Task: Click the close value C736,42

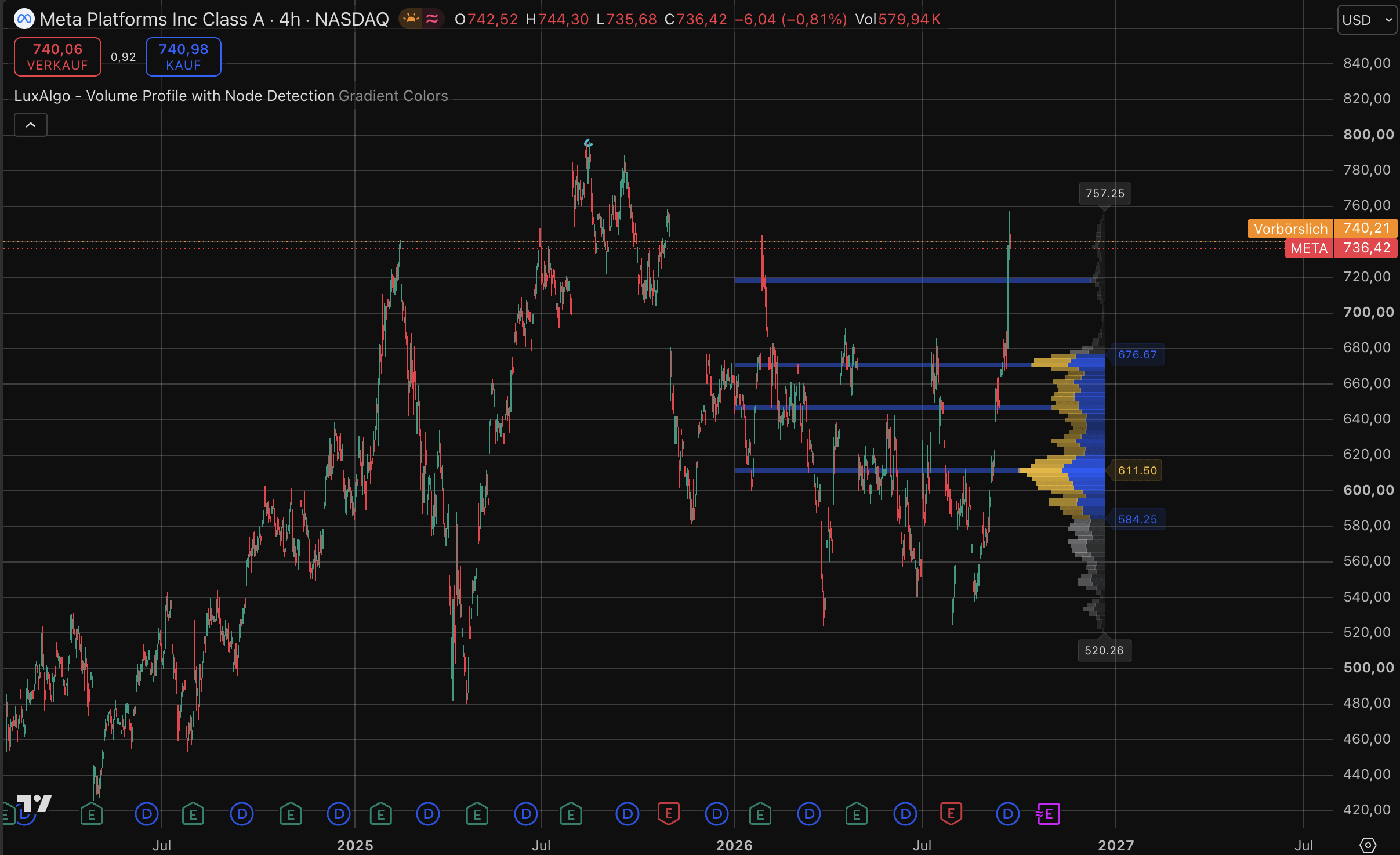Action: 696,19
